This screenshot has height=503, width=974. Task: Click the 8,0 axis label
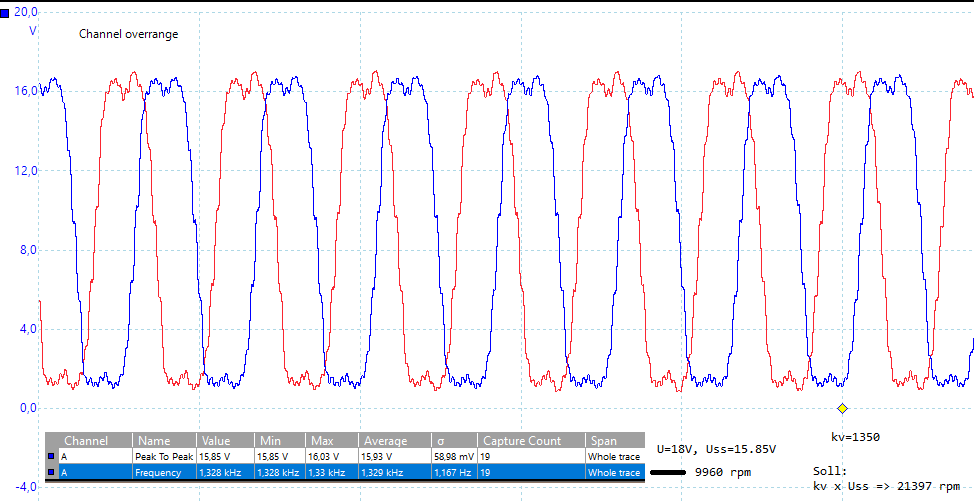pyautogui.click(x=28, y=250)
